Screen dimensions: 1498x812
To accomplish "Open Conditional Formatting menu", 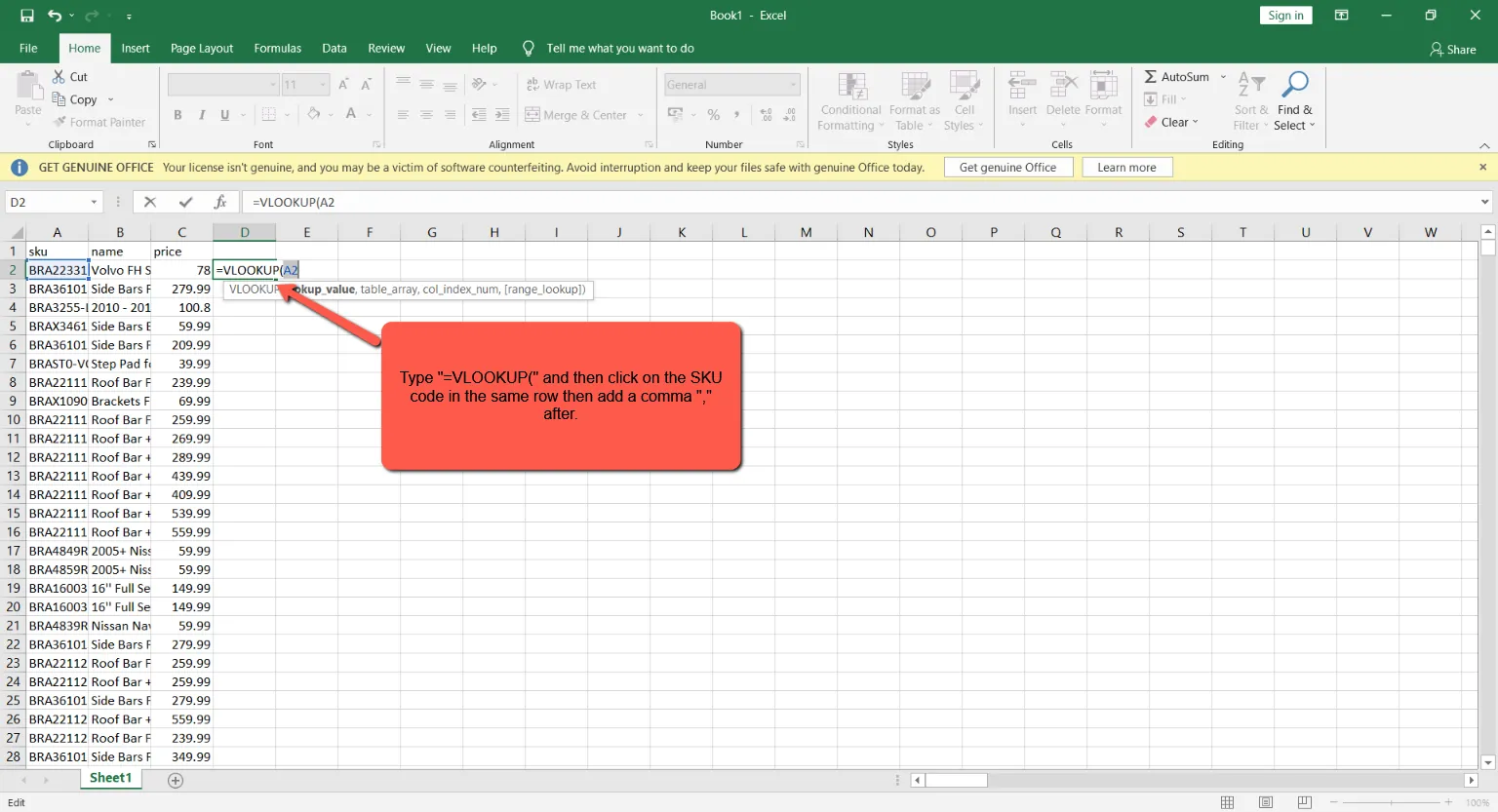I will [x=850, y=101].
